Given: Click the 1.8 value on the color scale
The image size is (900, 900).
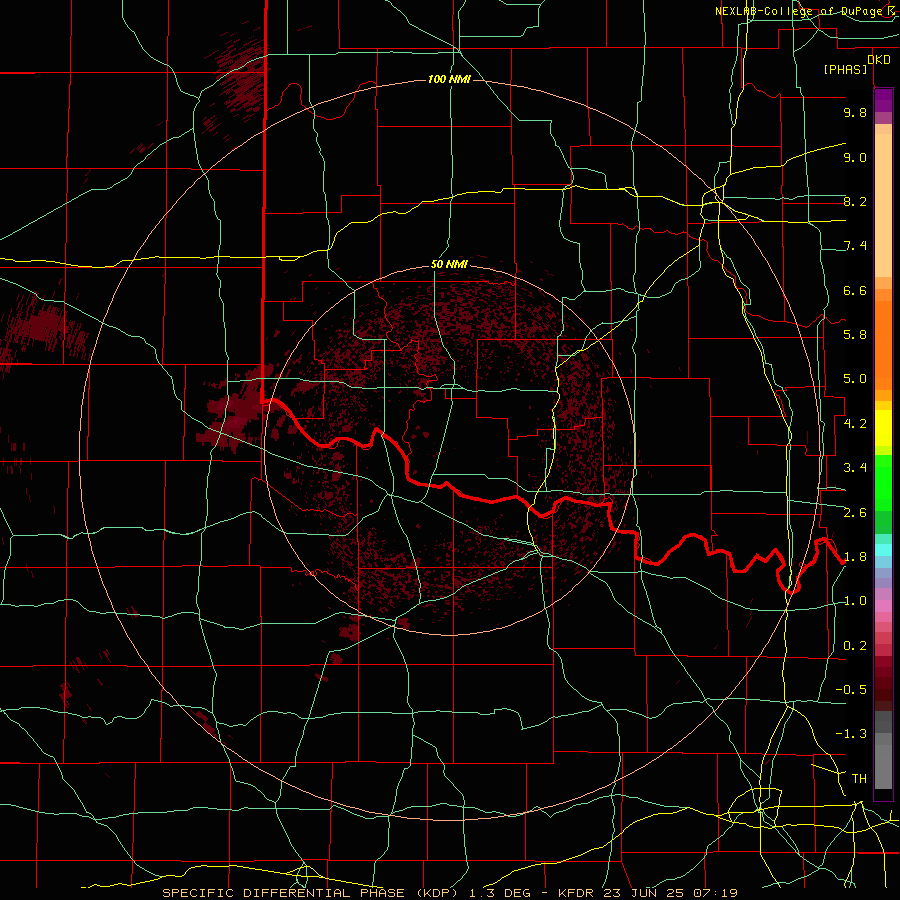Looking at the screenshot, I should (855, 557).
